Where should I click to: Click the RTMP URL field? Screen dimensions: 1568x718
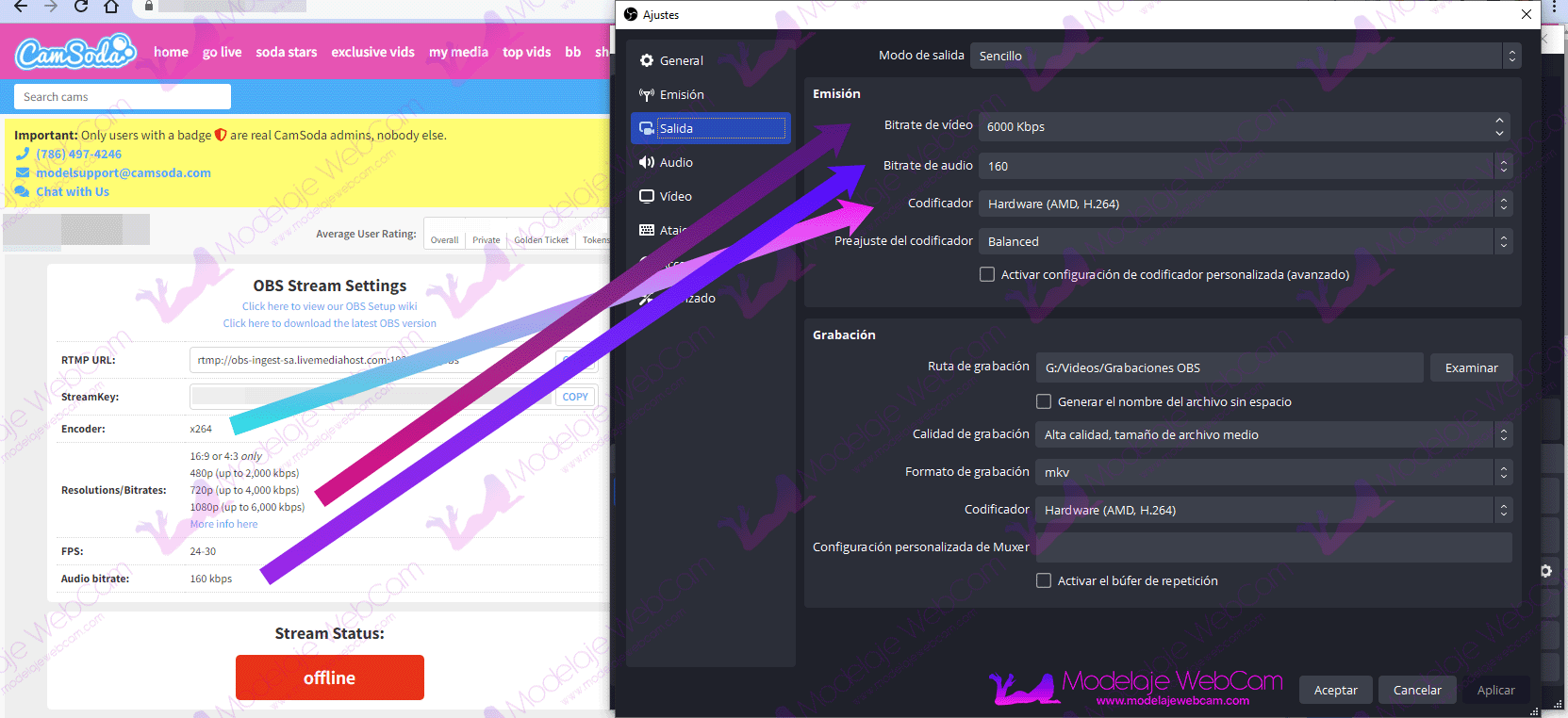coord(396,360)
